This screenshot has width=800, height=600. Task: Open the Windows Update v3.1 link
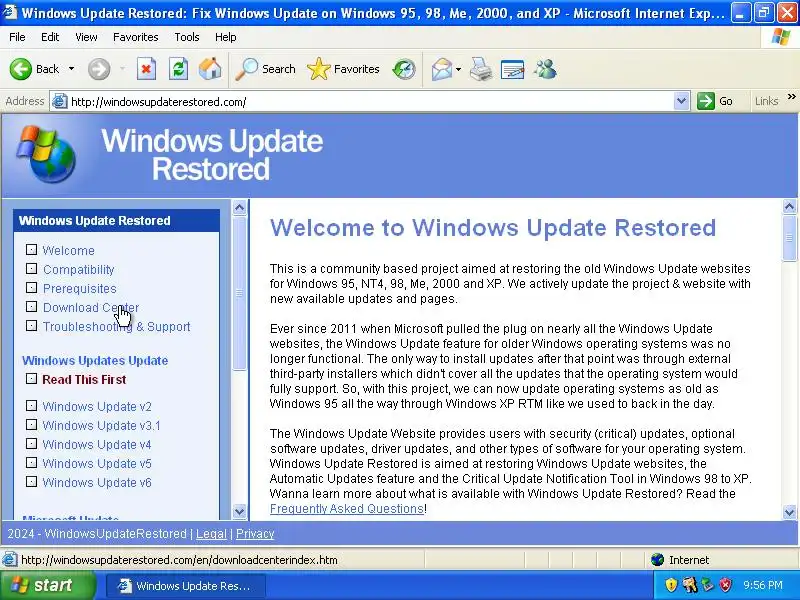(102, 426)
